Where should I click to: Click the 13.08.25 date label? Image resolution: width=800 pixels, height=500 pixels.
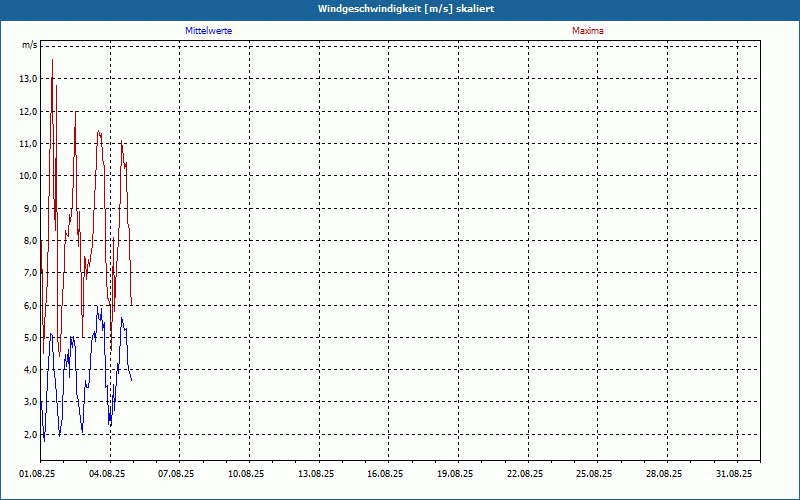coord(316,474)
